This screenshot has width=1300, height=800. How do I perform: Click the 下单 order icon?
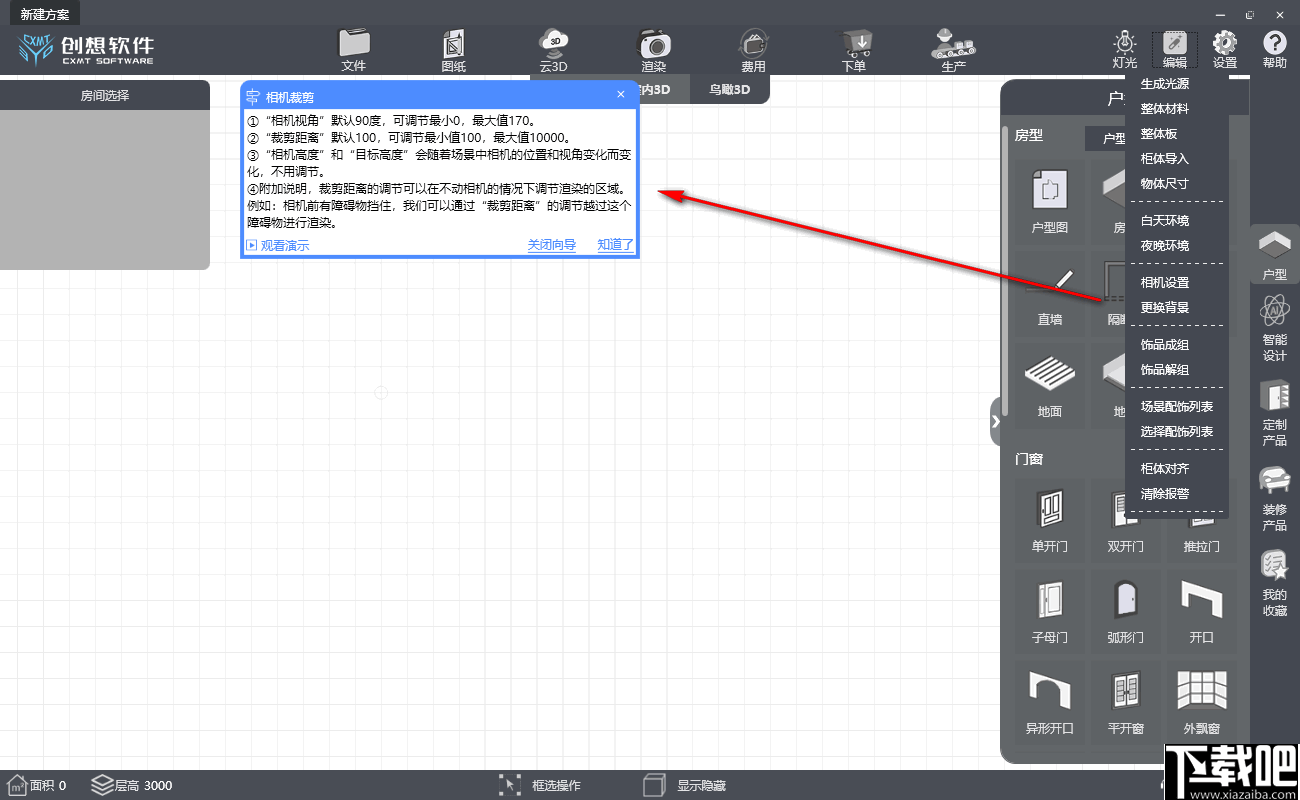coord(854,50)
